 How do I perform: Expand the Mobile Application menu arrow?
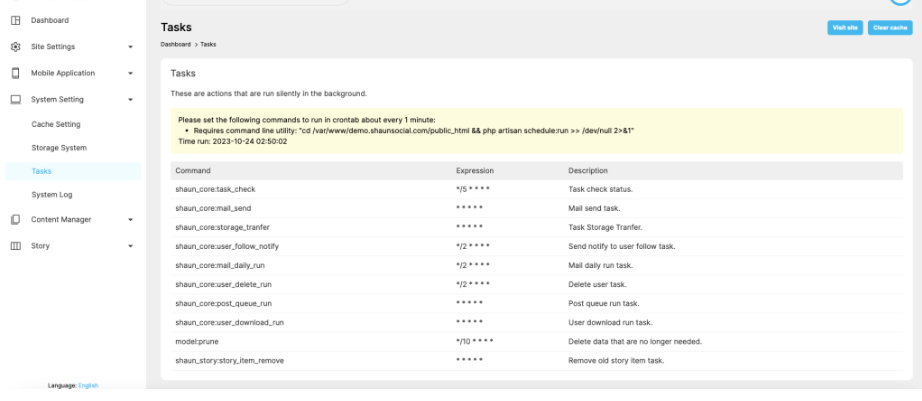pos(130,73)
